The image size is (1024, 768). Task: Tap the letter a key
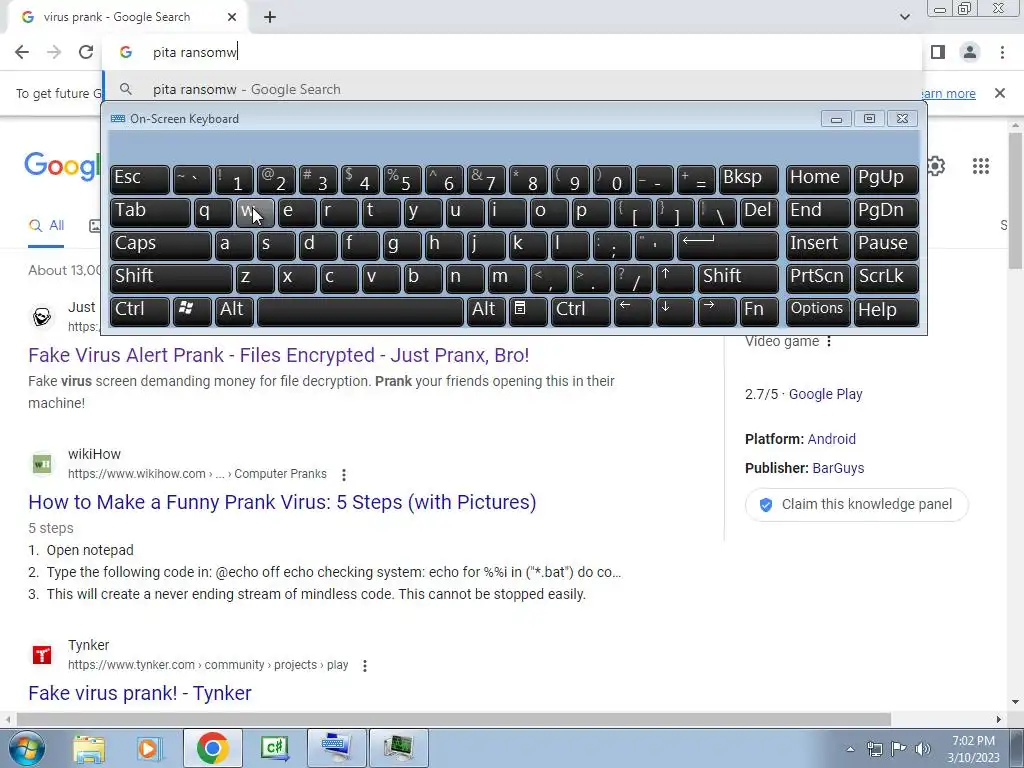(x=234, y=245)
